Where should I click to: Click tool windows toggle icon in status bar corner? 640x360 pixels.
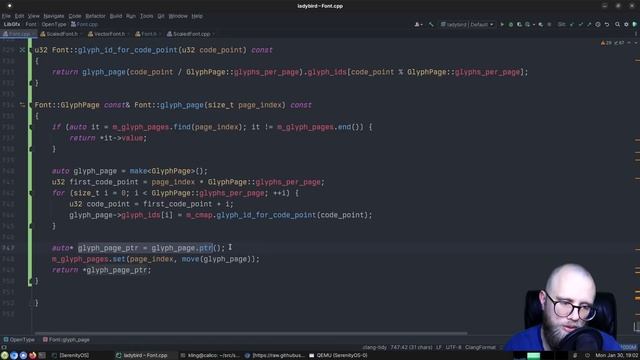coord(4,347)
